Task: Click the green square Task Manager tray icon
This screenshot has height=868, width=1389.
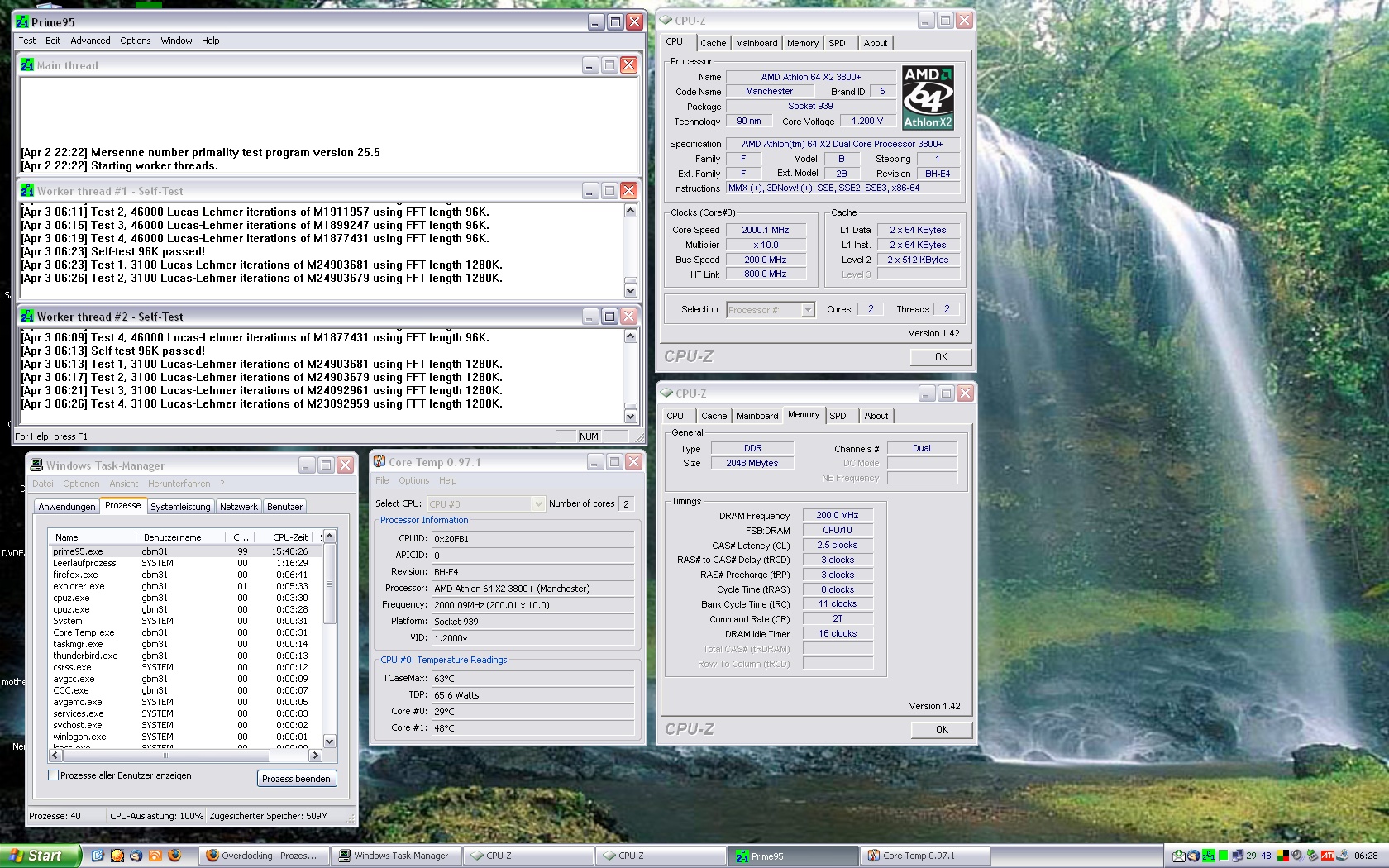Action: tap(1223, 856)
